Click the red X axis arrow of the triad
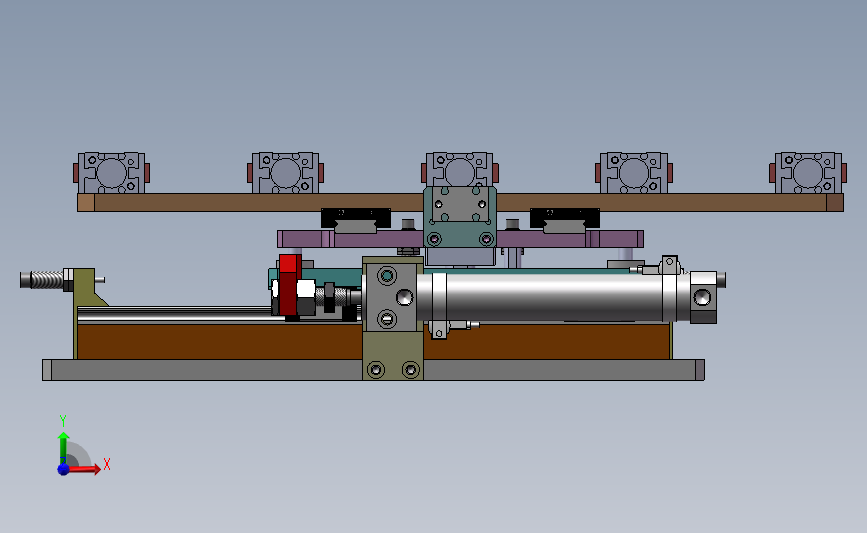The image size is (867, 533). (83, 469)
